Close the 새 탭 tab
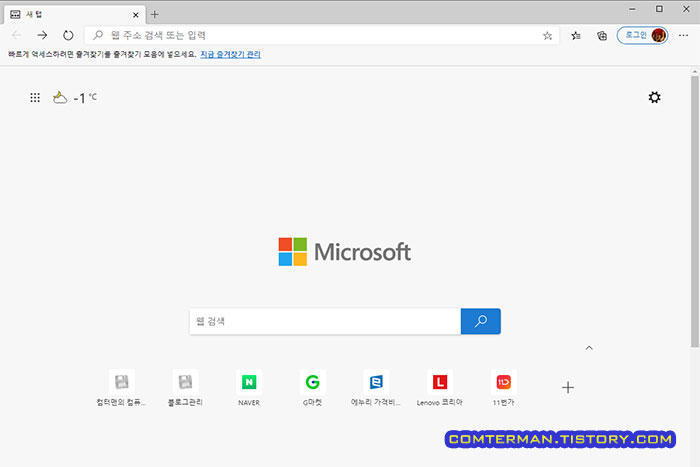Image resolution: width=700 pixels, height=467 pixels. 136,15
